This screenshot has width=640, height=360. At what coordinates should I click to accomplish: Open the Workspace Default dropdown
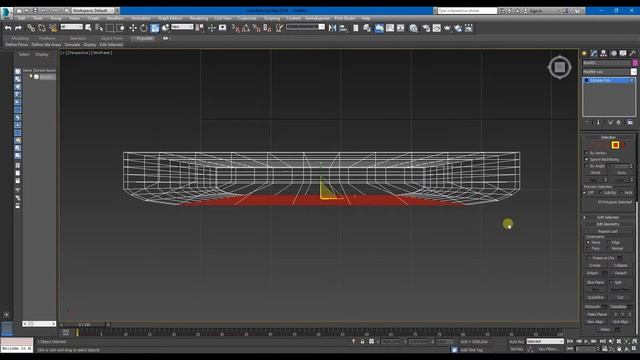tap(92, 11)
